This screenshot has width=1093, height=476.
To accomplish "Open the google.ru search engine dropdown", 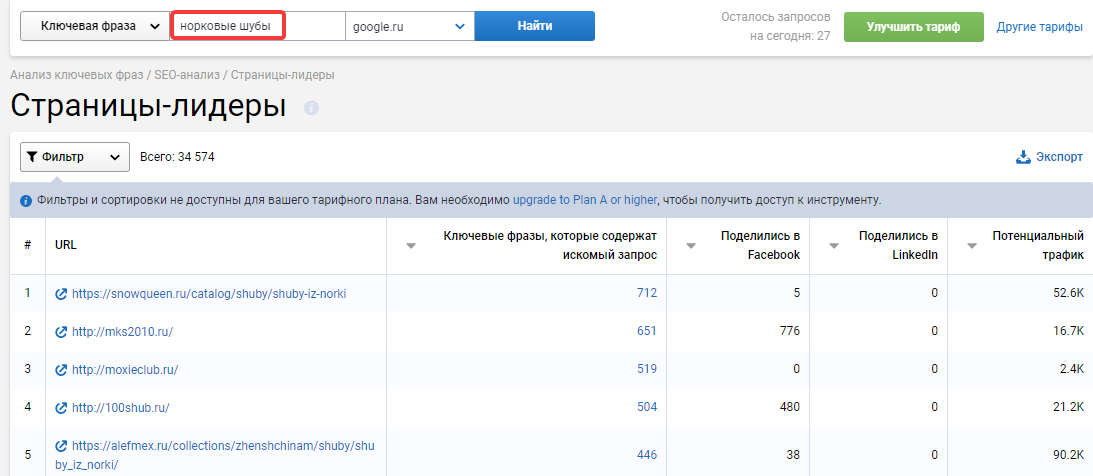I will point(410,26).
